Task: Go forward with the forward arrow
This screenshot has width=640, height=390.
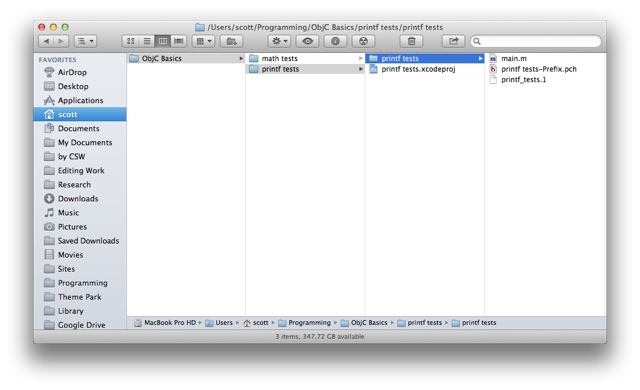Action: pos(61,41)
